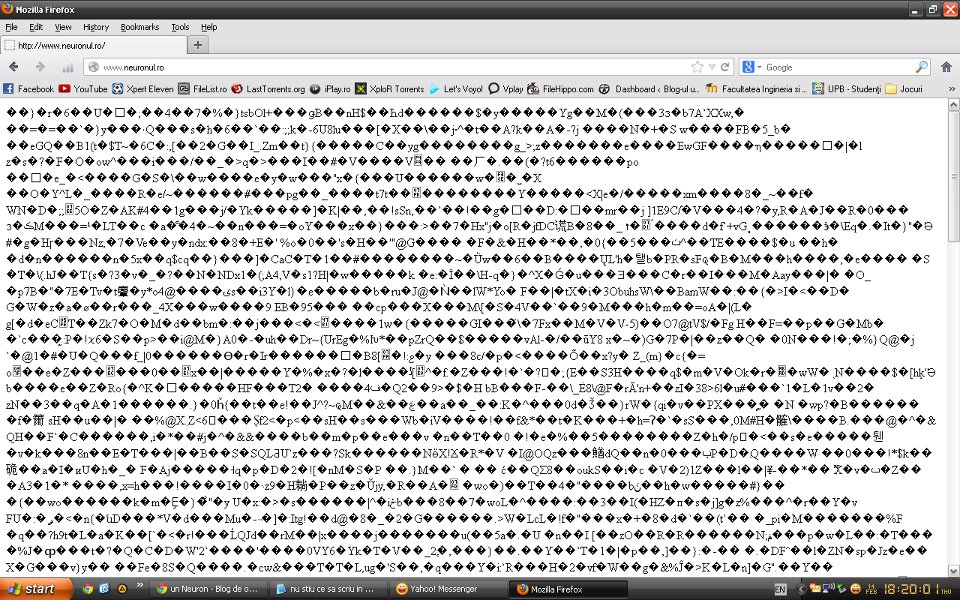The image size is (960, 600).
Task: Choose a search engine from the Google dropdown
Action: [x=751, y=67]
